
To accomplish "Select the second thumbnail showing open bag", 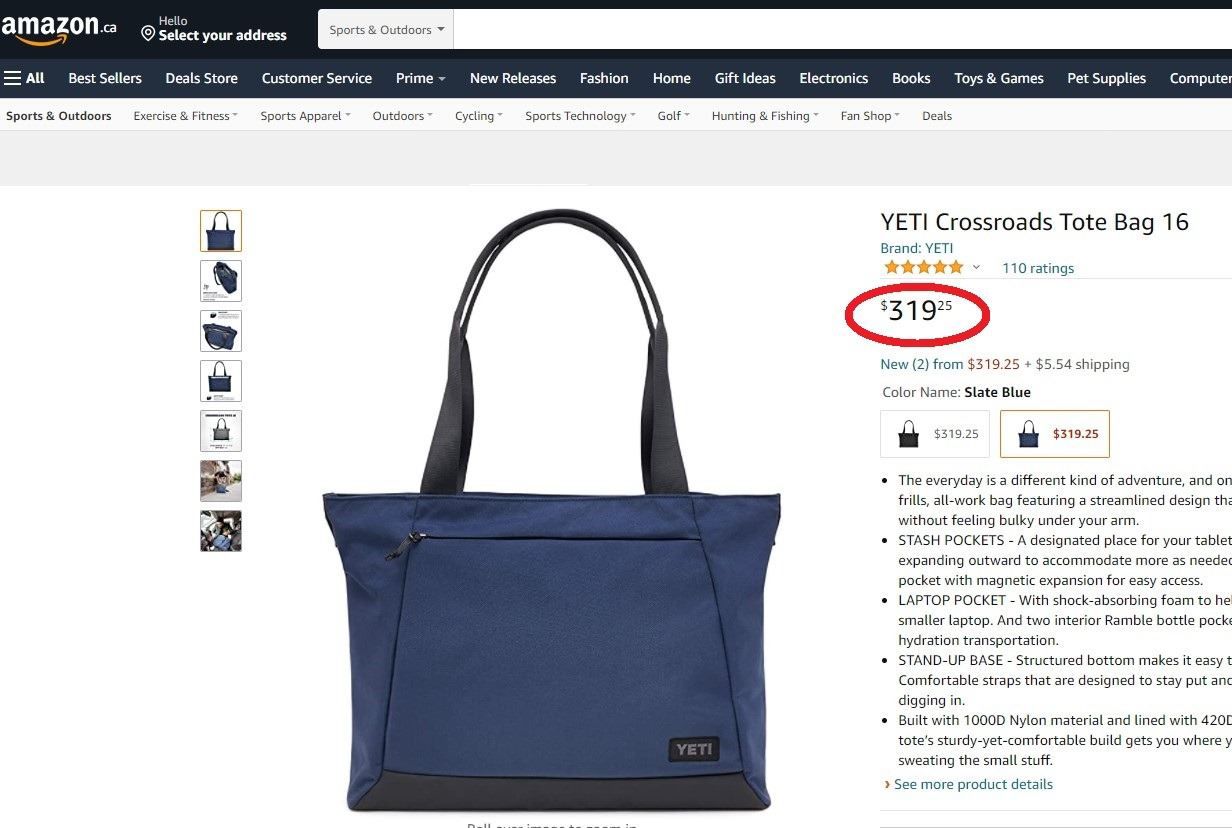I will (x=221, y=281).
